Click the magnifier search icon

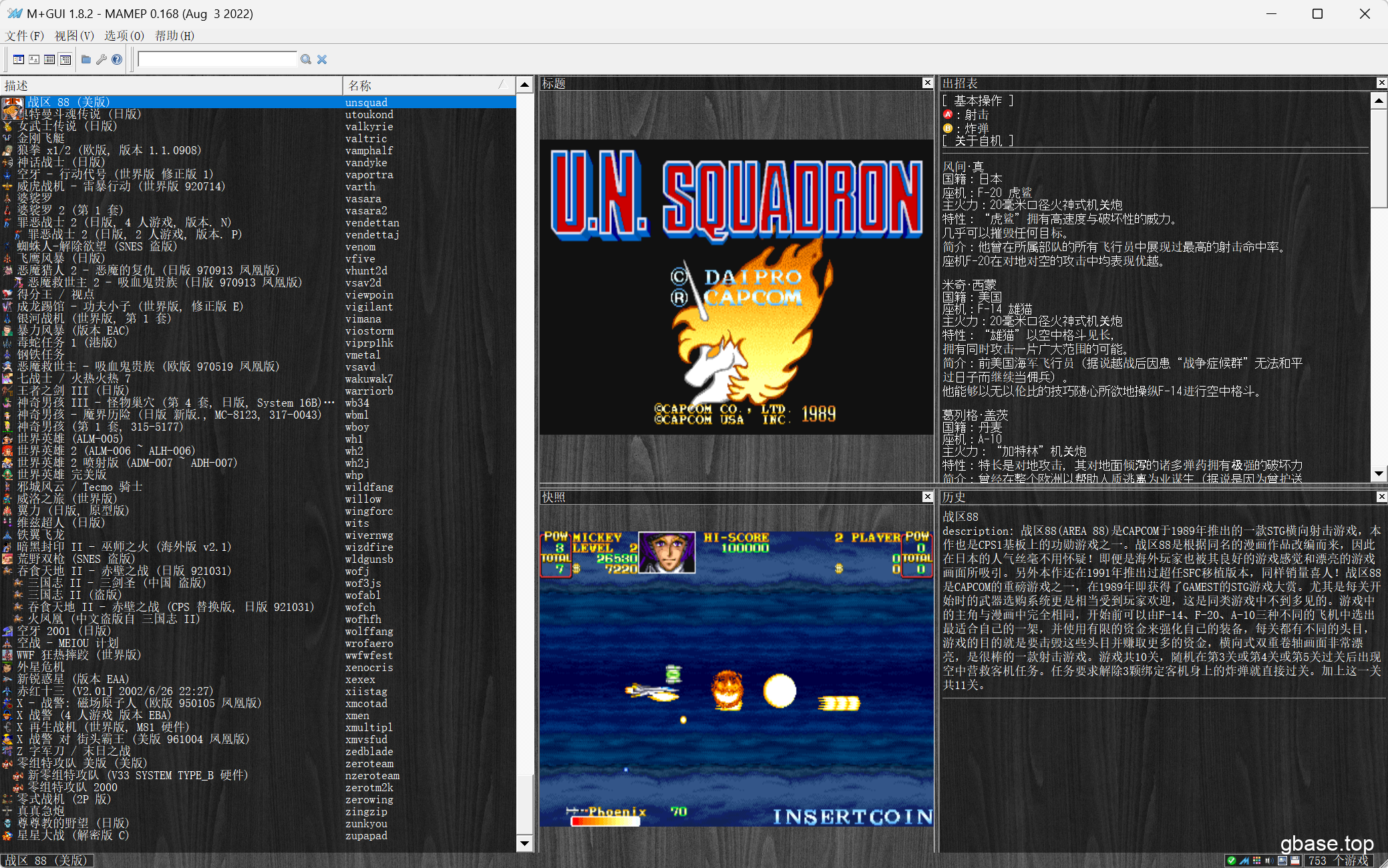click(306, 59)
